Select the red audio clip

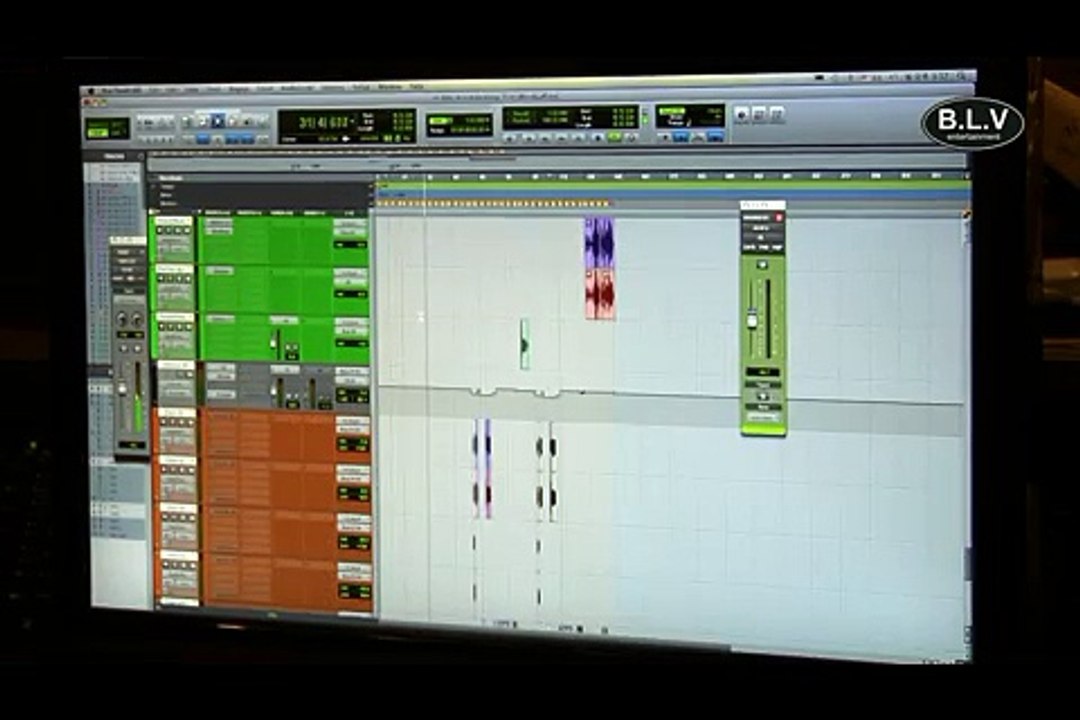point(599,295)
